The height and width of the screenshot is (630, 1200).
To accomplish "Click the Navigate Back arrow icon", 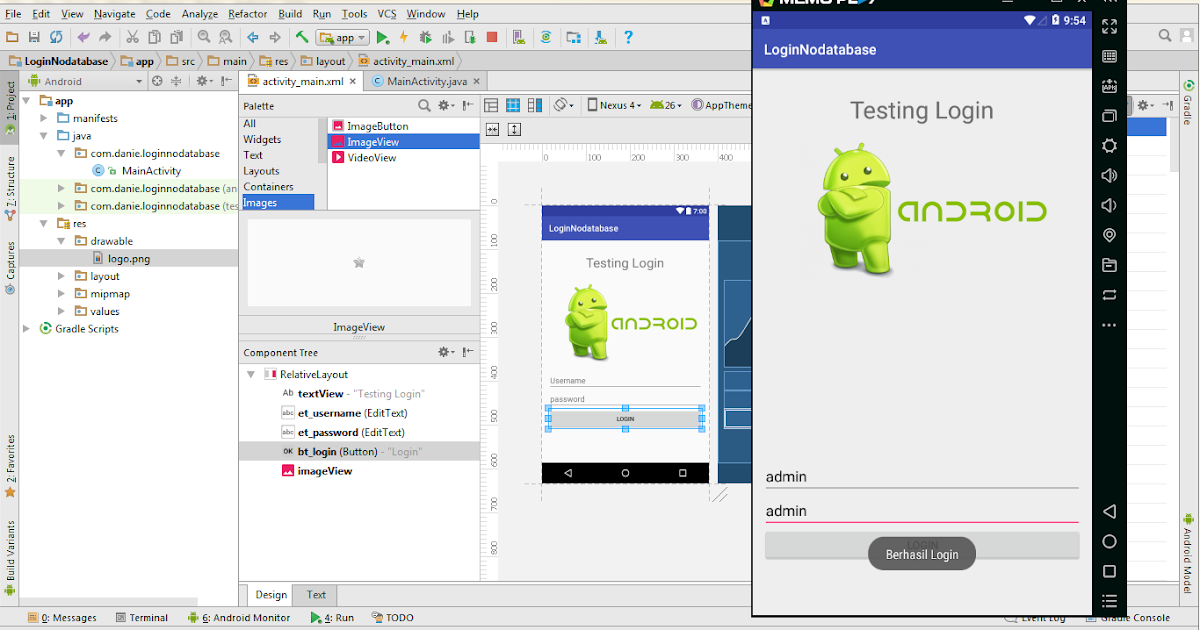I will [x=252, y=37].
